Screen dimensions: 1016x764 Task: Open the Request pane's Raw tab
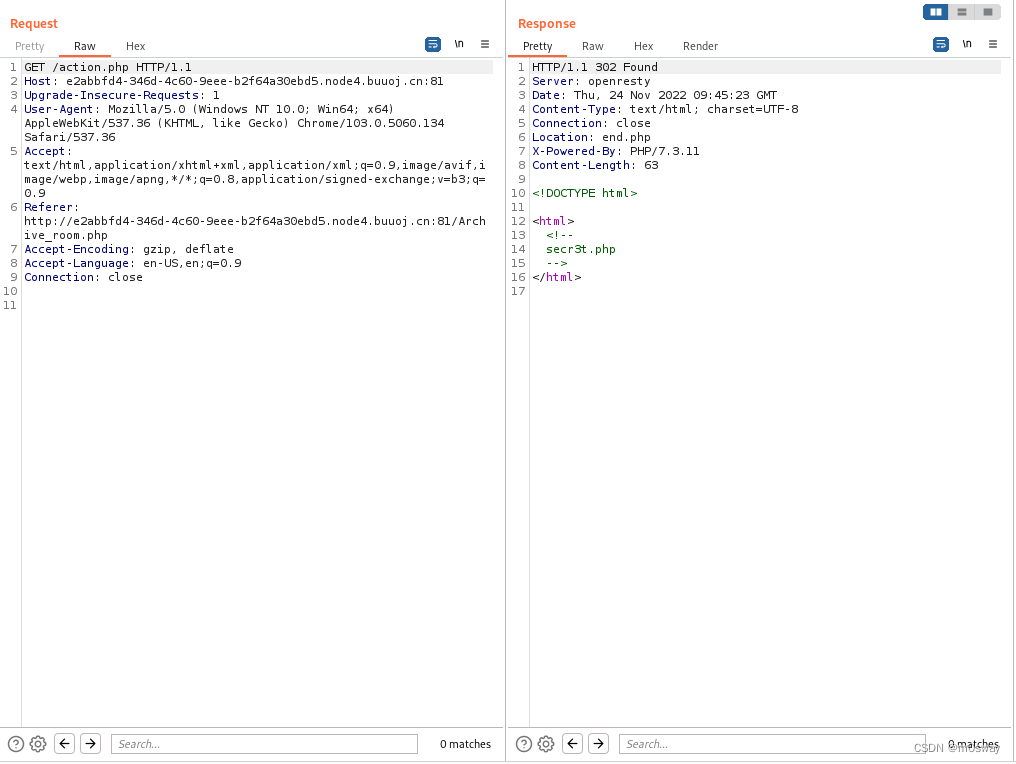click(84, 46)
